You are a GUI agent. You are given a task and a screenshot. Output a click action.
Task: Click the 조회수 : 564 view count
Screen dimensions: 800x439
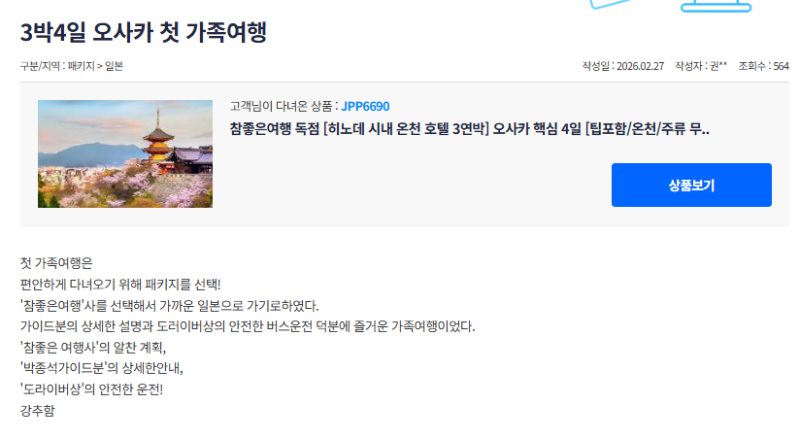pos(763,66)
